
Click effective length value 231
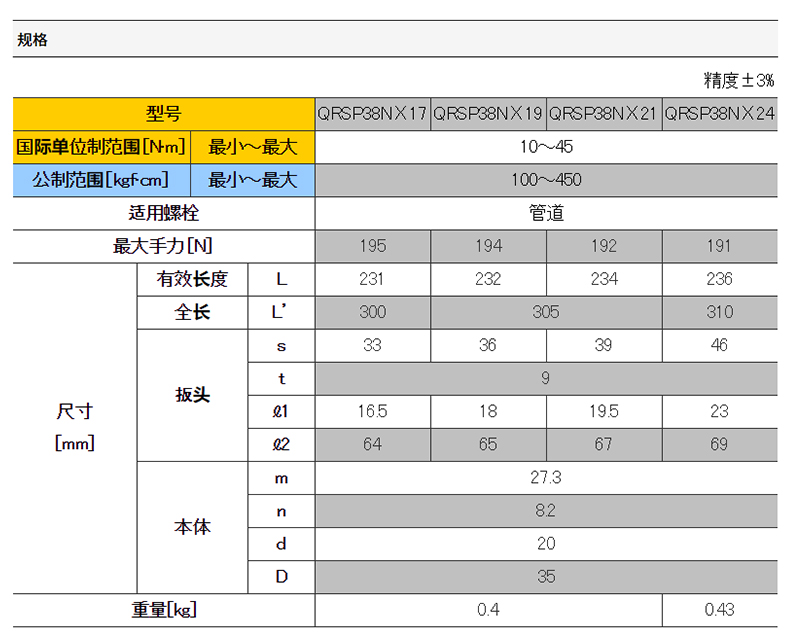[372, 279]
